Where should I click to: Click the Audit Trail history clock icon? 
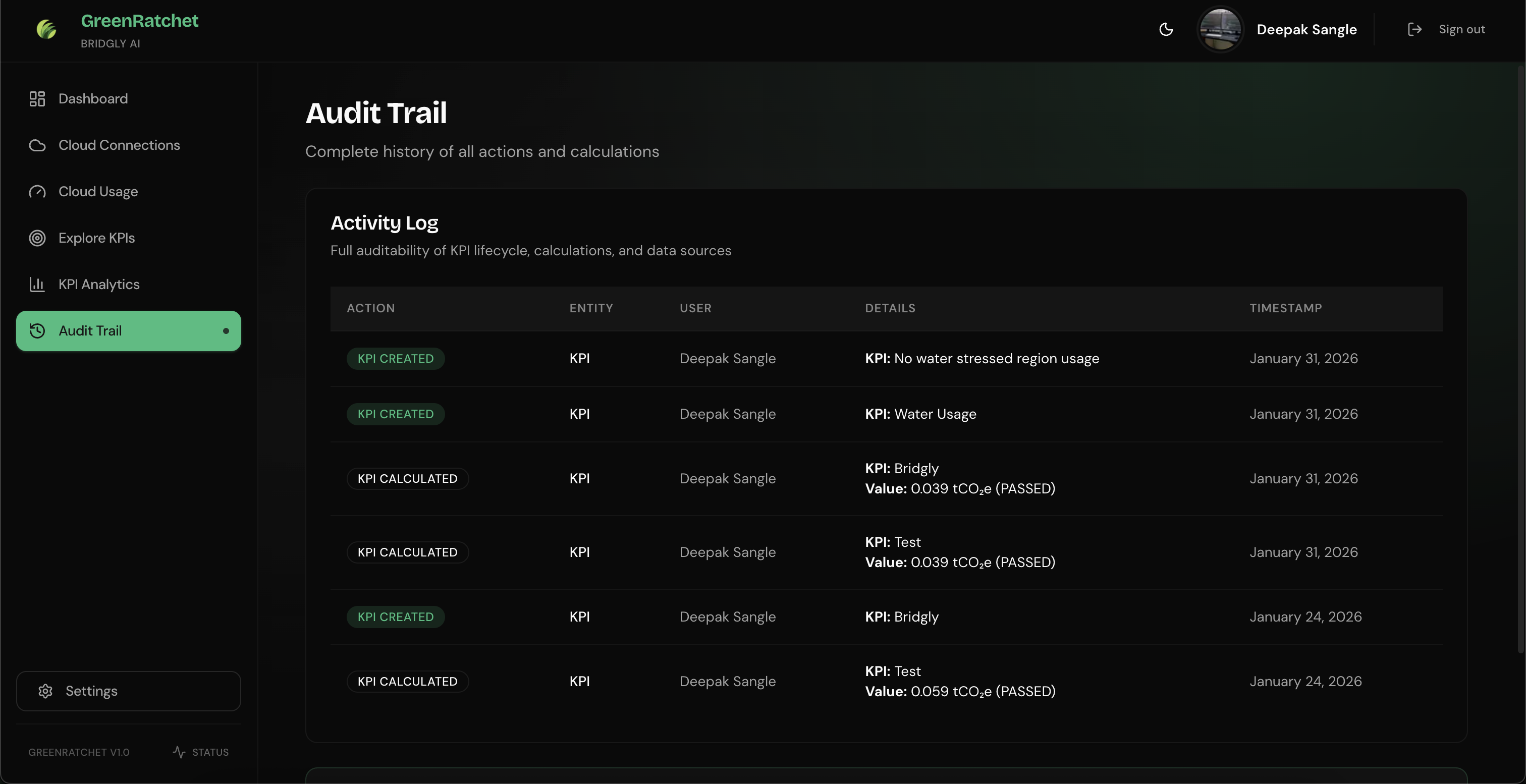(x=37, y=330)
